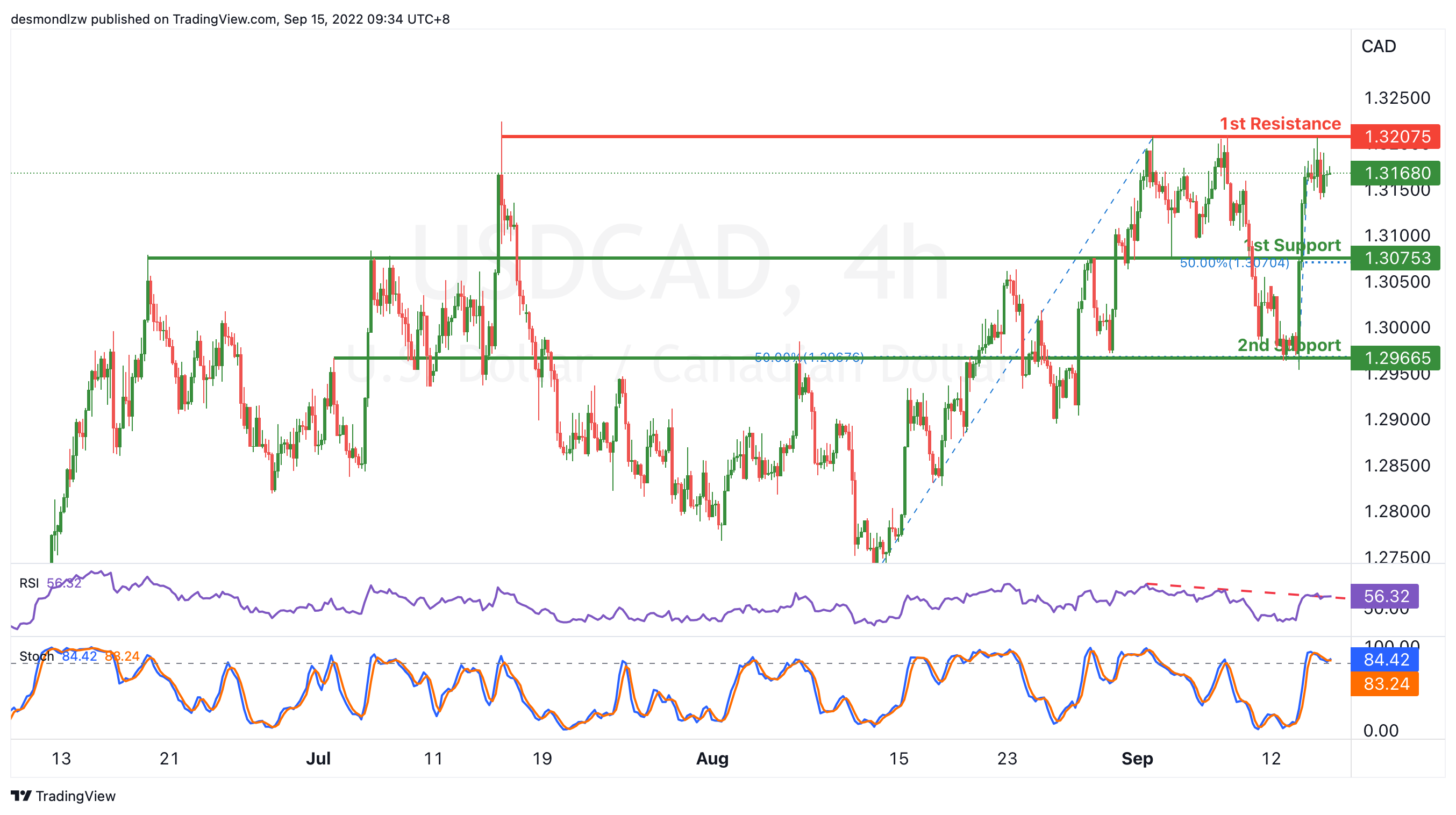Click the Sep marker on time axis

1137,759
